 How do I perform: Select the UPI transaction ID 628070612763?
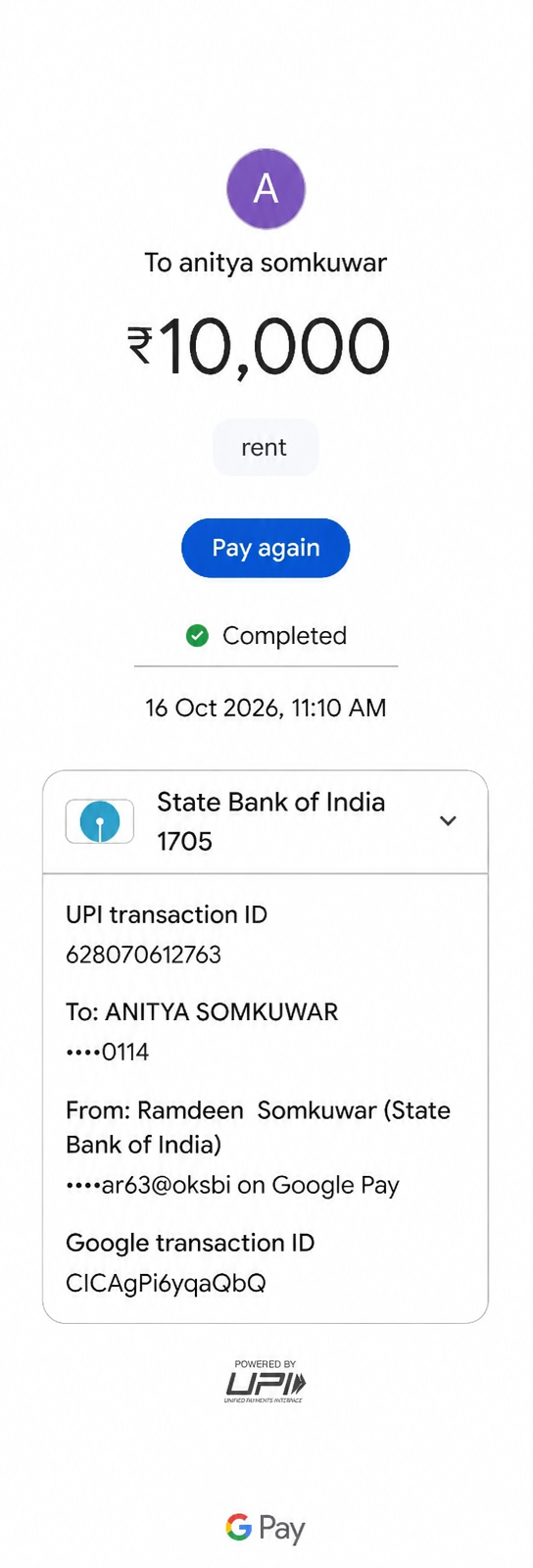pyautogui.click(x=143, y=955)
